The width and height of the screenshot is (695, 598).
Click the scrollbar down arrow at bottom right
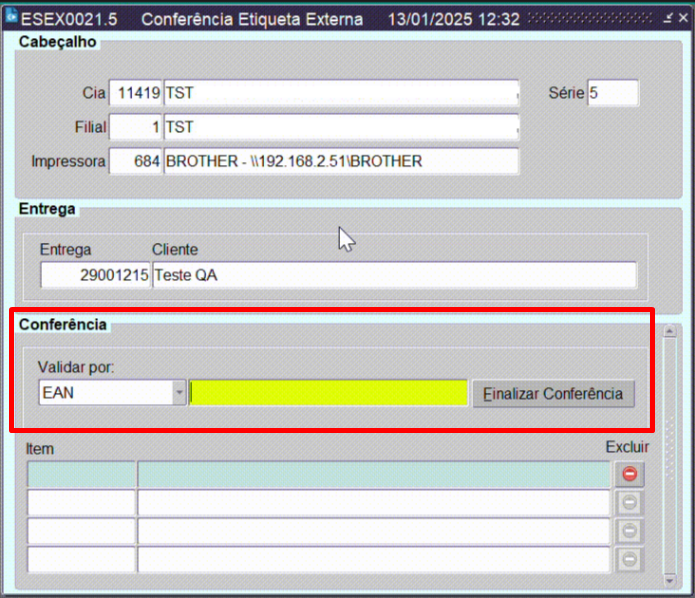point(670,580)
